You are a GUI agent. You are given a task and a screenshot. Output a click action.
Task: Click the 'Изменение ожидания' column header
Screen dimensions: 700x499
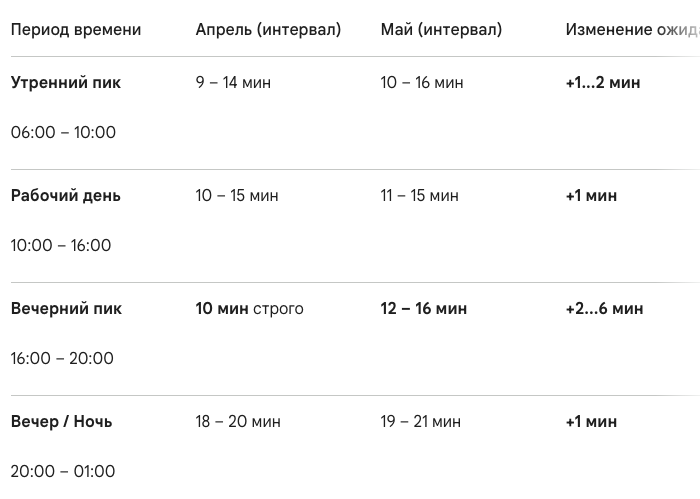pos(632,30)
